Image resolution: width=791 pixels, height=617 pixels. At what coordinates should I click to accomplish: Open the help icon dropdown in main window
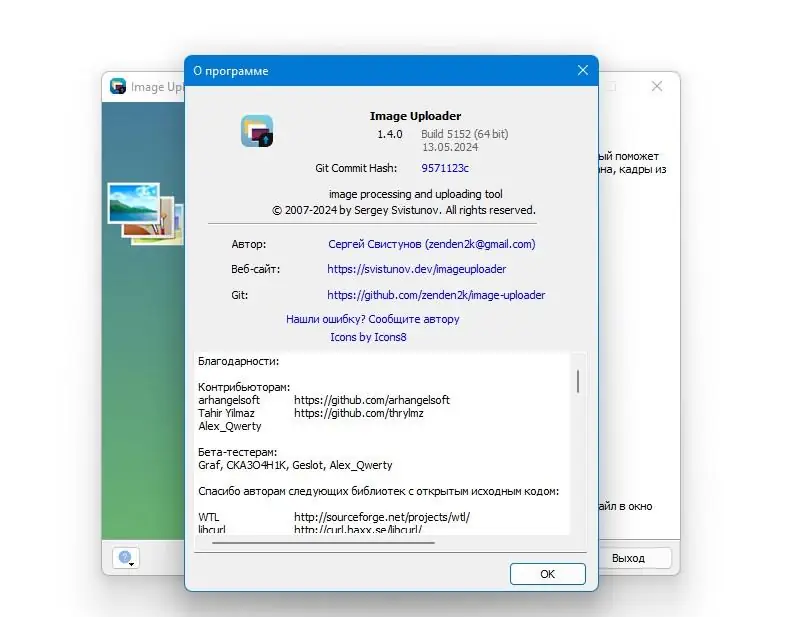point(126,558)
